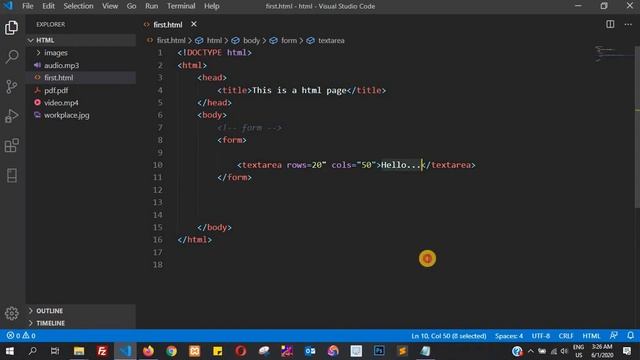This screenshot has width=640, height=360.
Task: Open File Explorer from the taskbar
Action: pyautogui.click(x=79, y=351)
